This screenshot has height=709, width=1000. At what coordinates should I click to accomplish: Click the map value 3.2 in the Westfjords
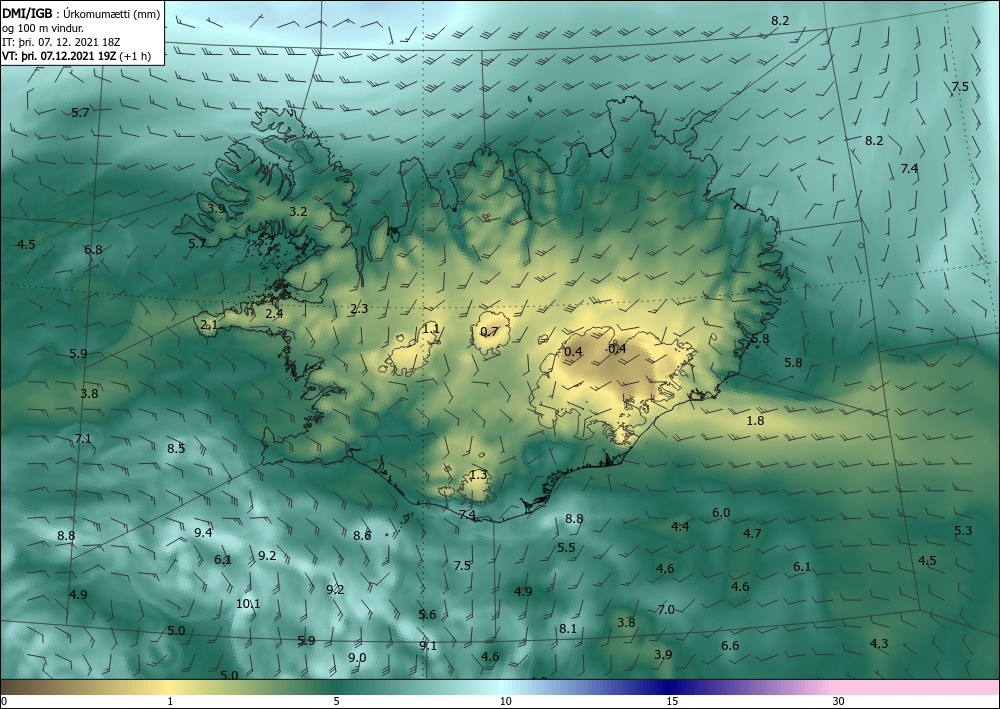tap(298, 212)
